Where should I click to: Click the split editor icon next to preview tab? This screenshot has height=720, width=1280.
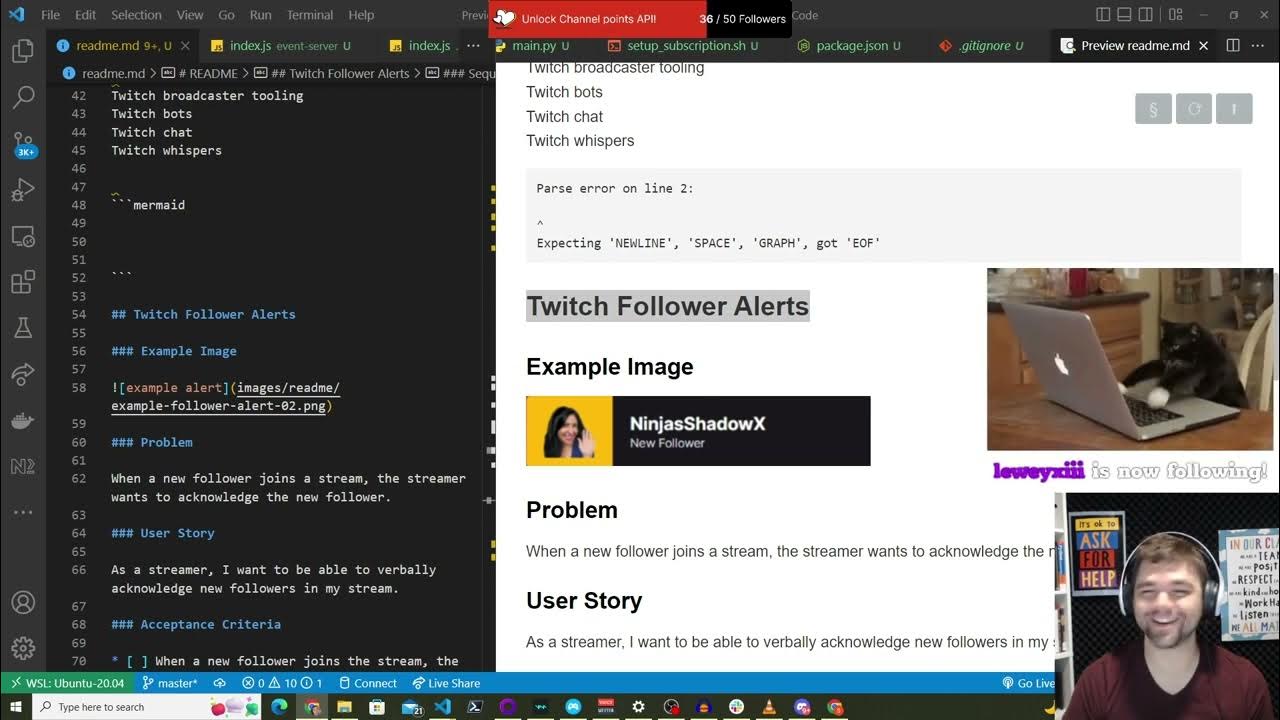(x=1233, y=46)
